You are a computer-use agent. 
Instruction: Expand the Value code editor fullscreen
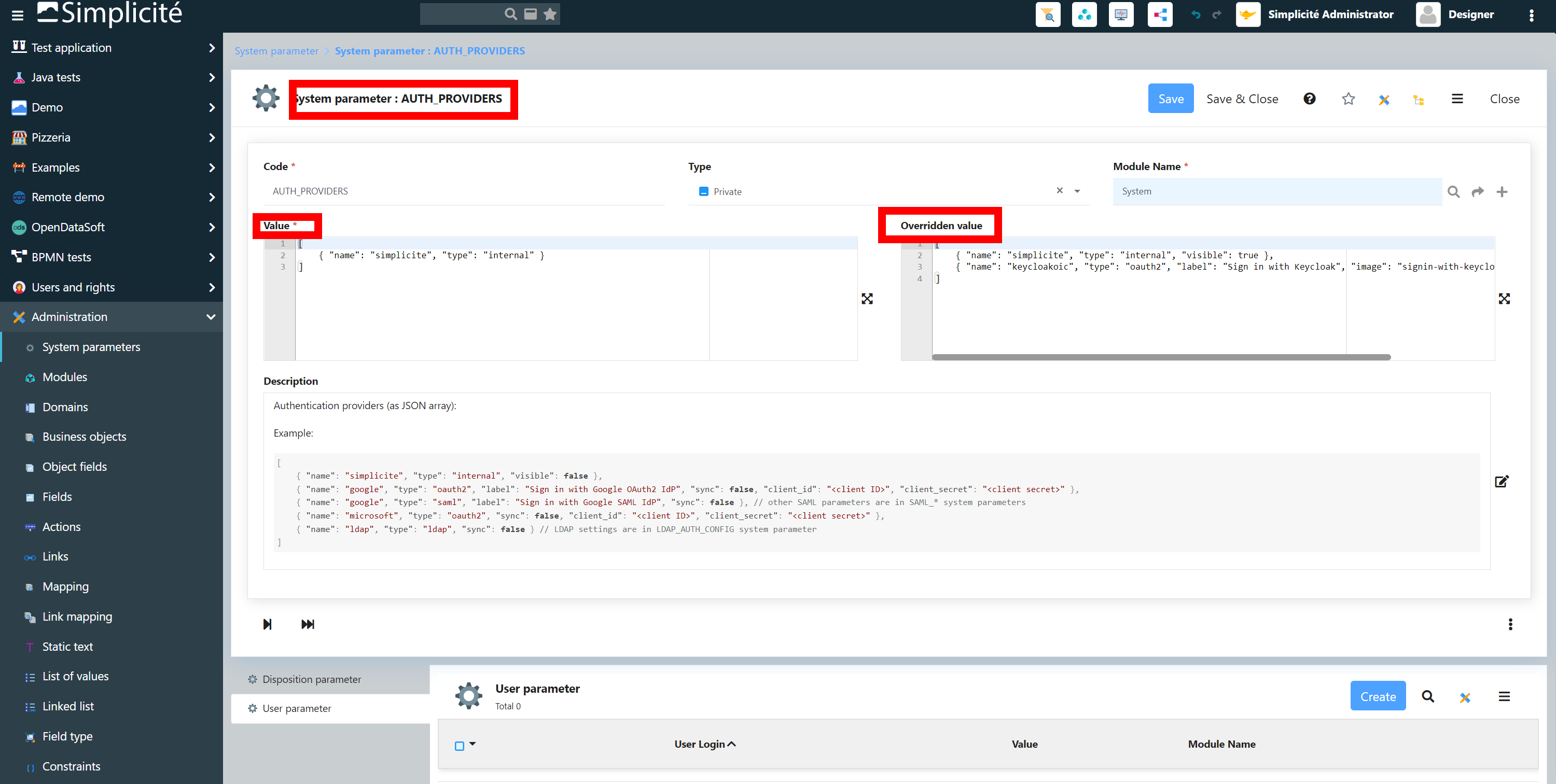pyautogui.click(x=867, y=299)
